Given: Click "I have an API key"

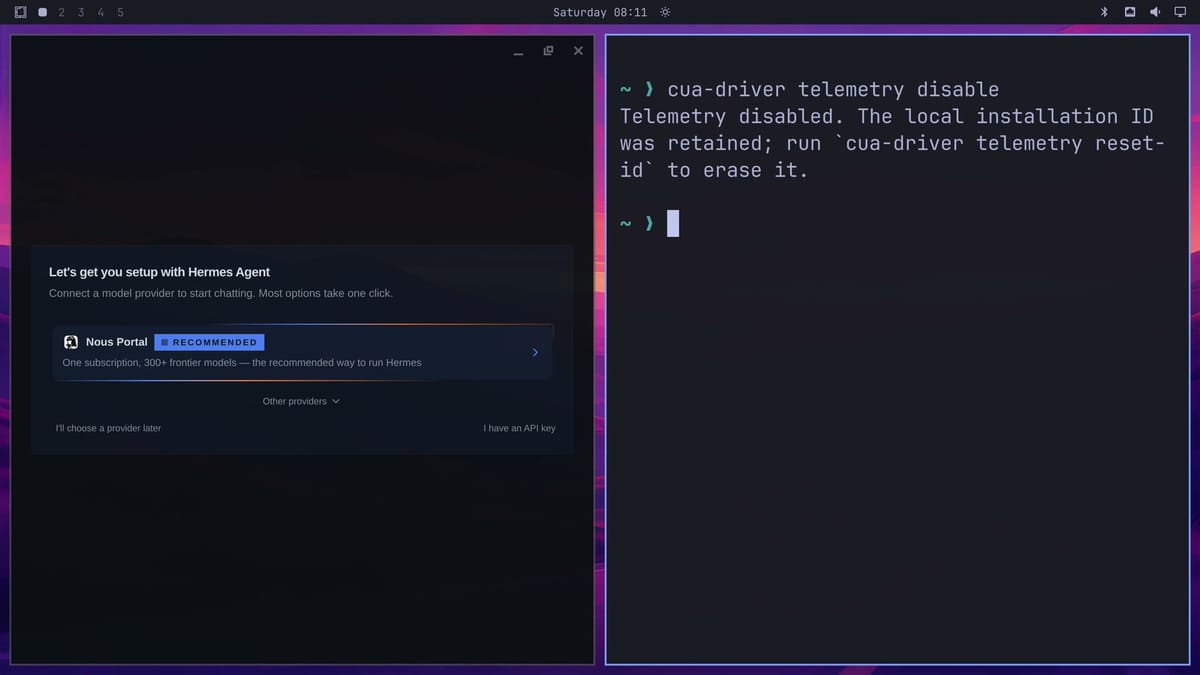Looking at the screenshot, I should [519, 428].
